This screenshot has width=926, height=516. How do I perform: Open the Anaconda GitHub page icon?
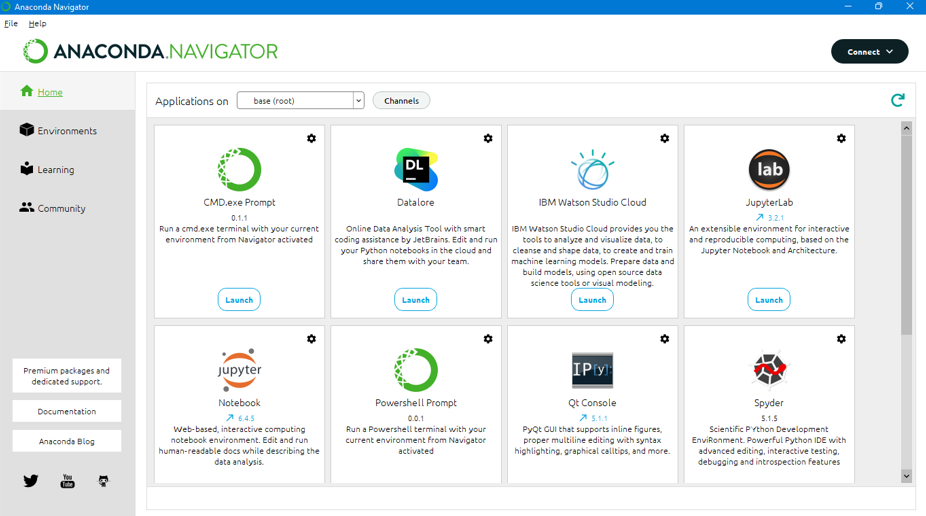(x=103, y=481)
